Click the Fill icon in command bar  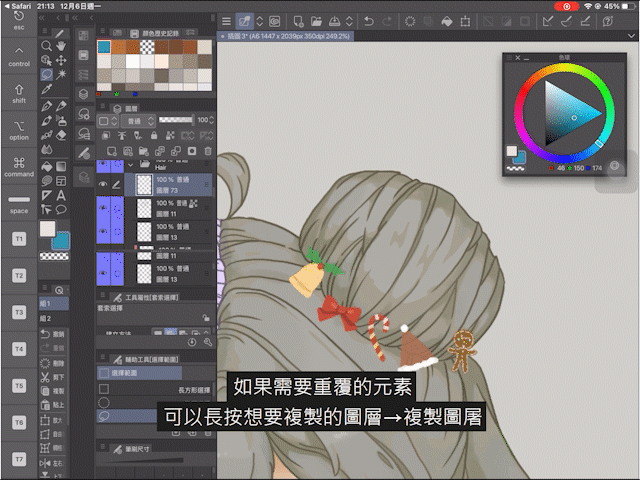point(447,21)
